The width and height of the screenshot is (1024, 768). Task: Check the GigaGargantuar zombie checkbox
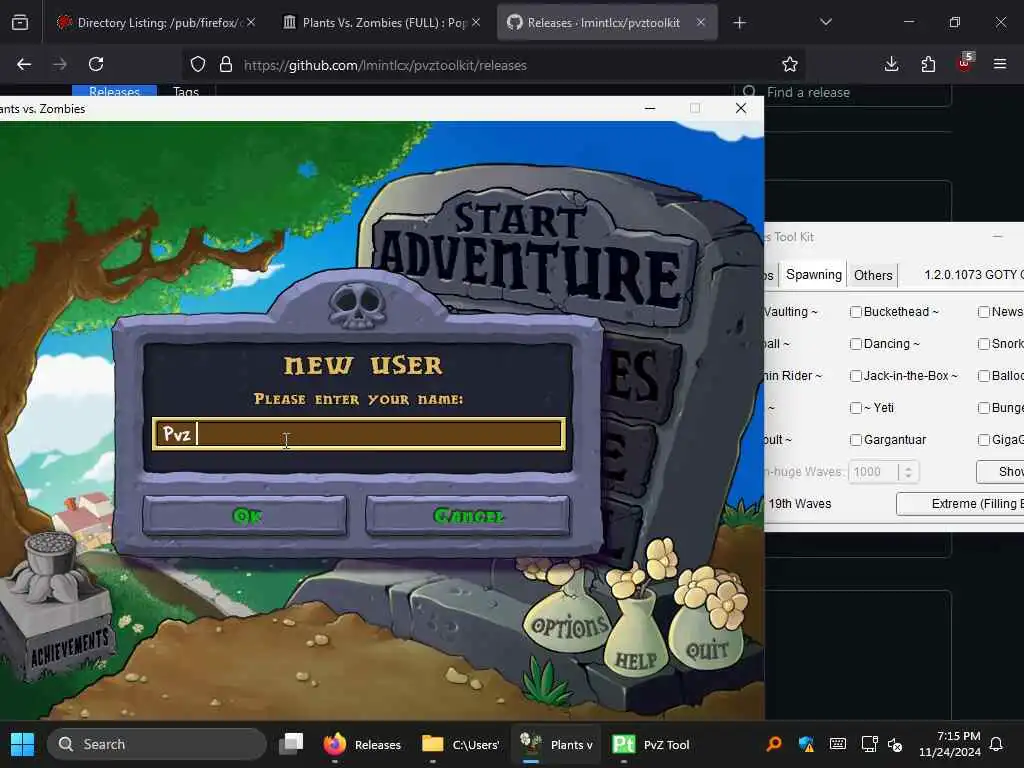coord(984,440)
